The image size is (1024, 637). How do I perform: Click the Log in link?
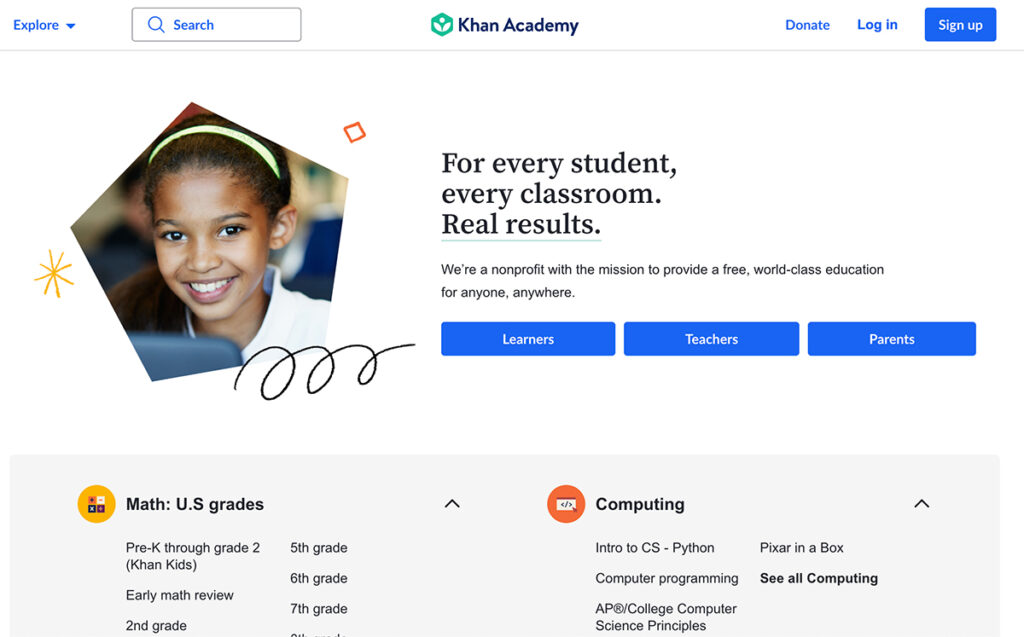click(877, 25)
